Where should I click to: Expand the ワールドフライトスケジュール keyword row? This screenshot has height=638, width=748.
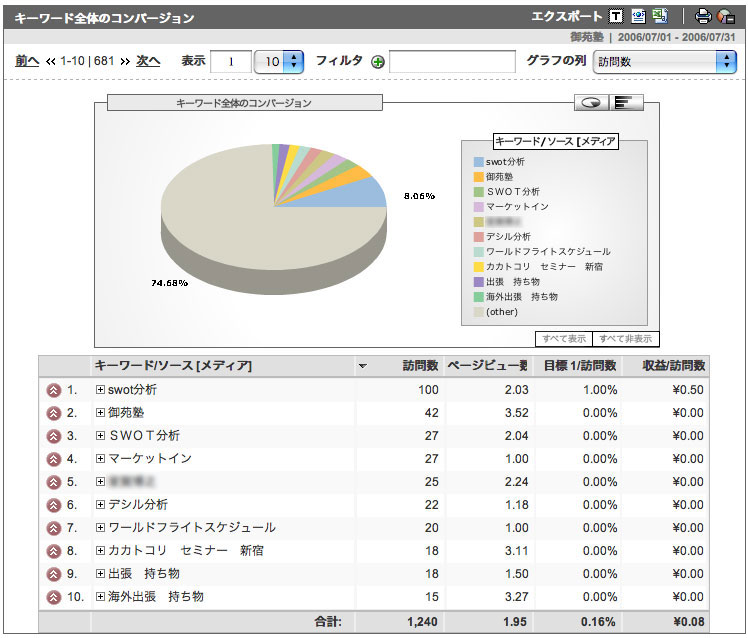(x=100, y=528)
